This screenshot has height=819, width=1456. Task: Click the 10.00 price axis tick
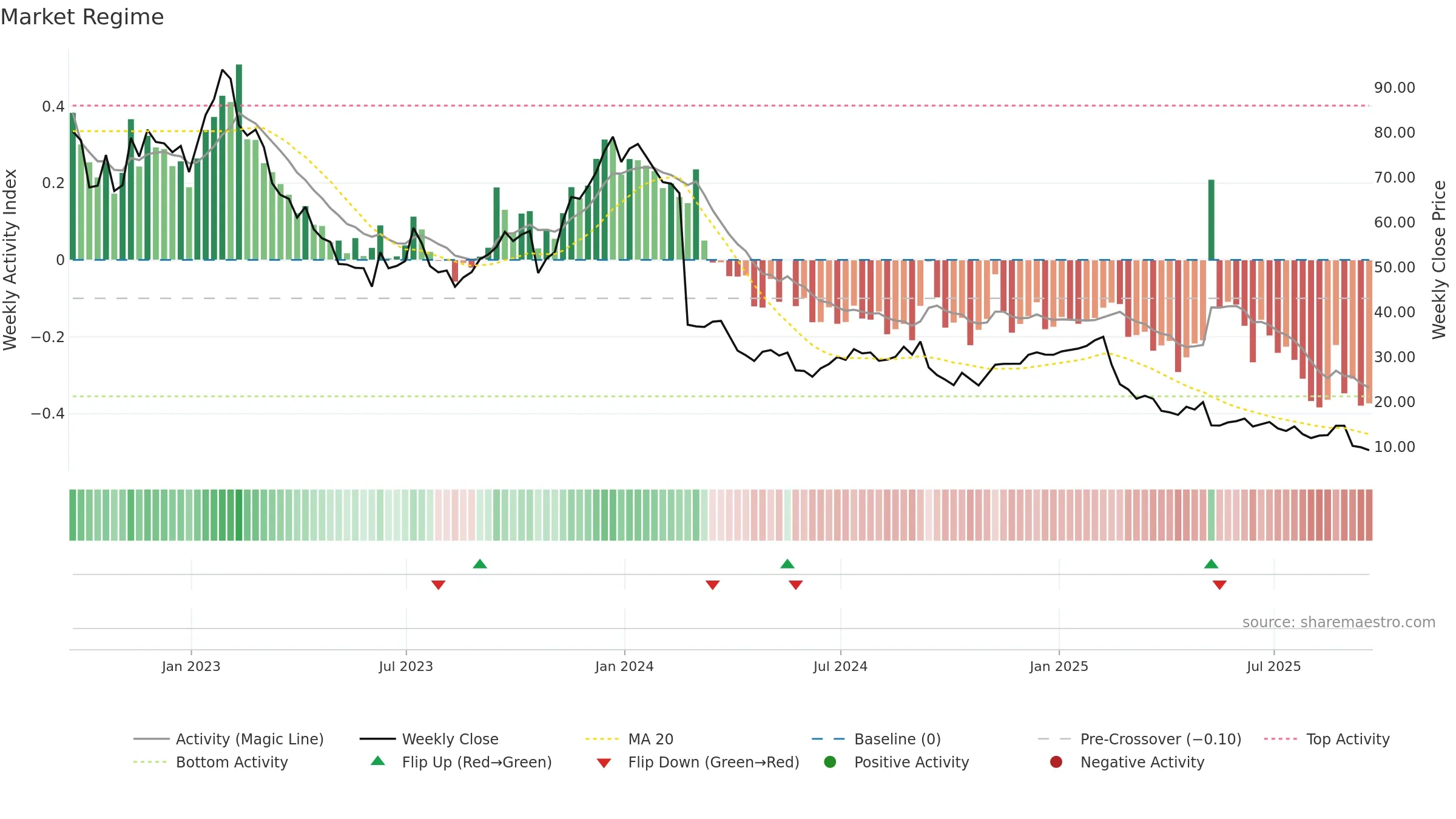[x=1395, y=447]
